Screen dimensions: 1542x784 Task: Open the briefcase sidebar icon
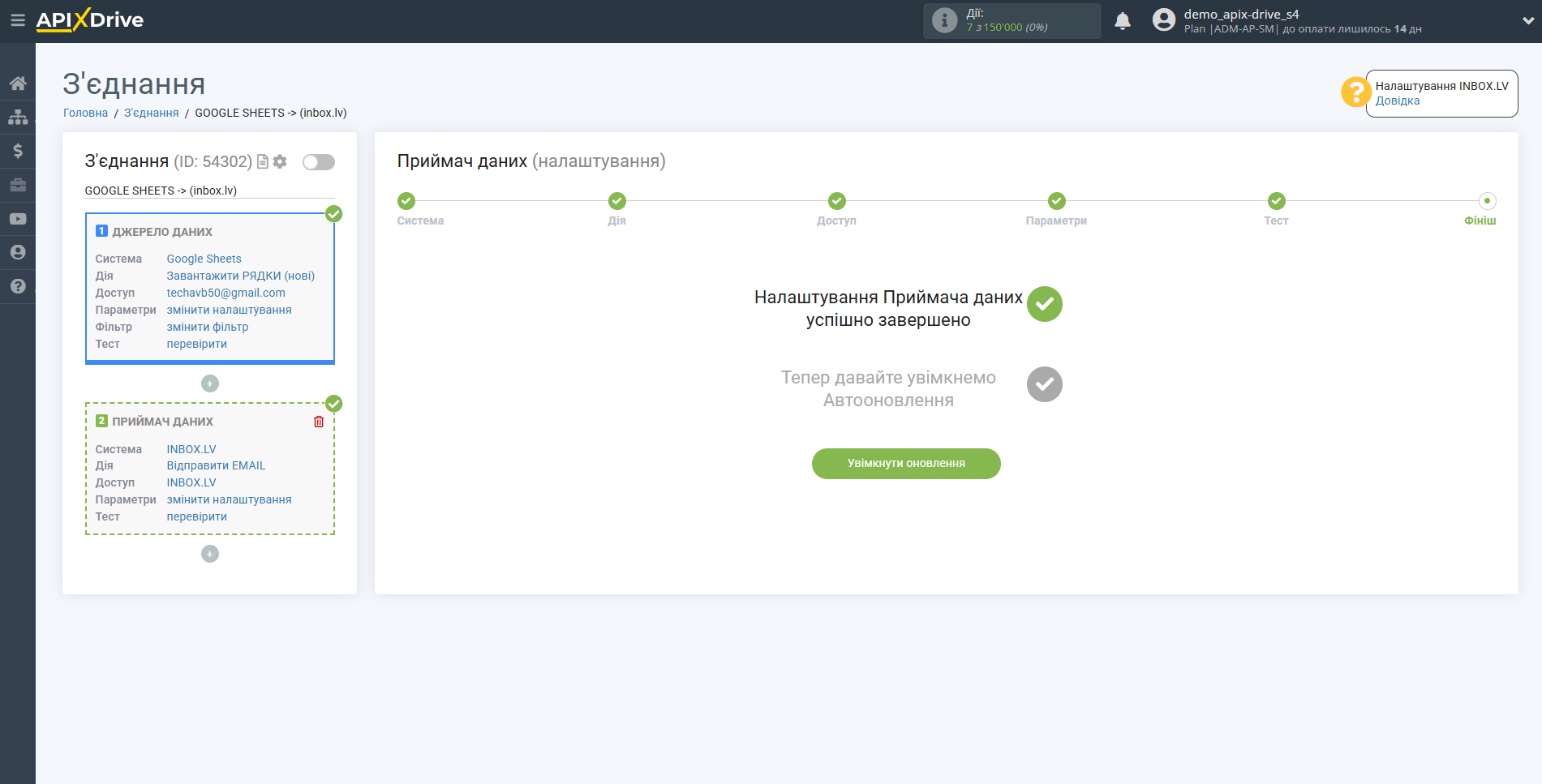click(18, 185)
